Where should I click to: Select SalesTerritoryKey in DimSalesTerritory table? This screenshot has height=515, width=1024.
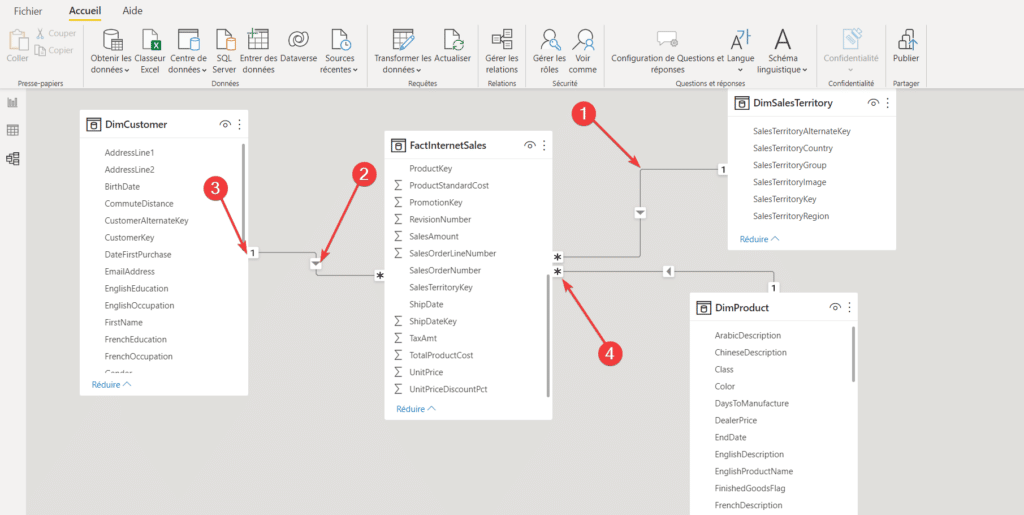pyautogui.click(x=784, y=198)
